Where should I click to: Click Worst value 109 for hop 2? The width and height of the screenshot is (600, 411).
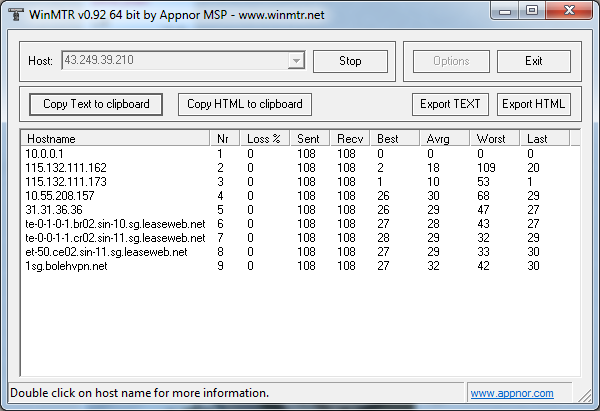point(486,168)
